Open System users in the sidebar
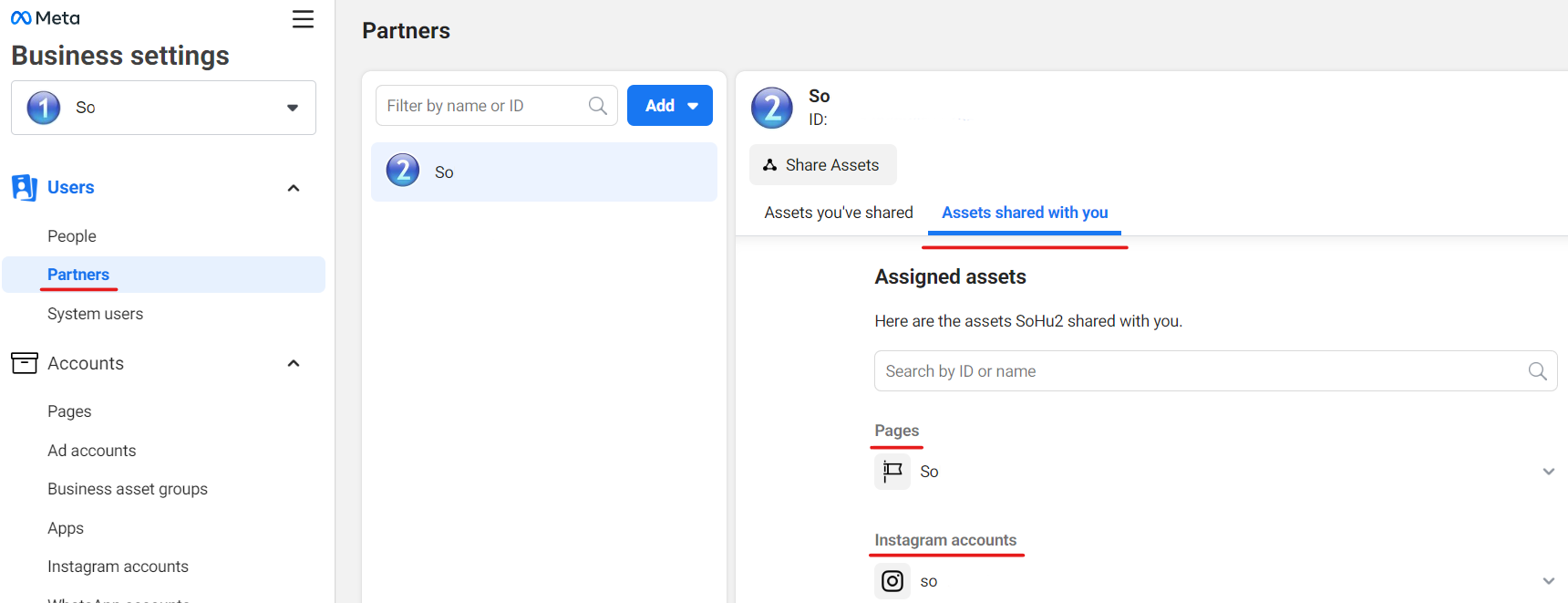1568x603 pixels. point(96,314)
